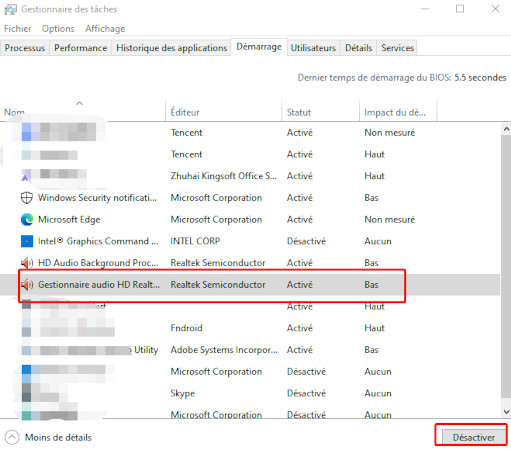Click Utility name in Adobe Systems row

coord(146,350)
